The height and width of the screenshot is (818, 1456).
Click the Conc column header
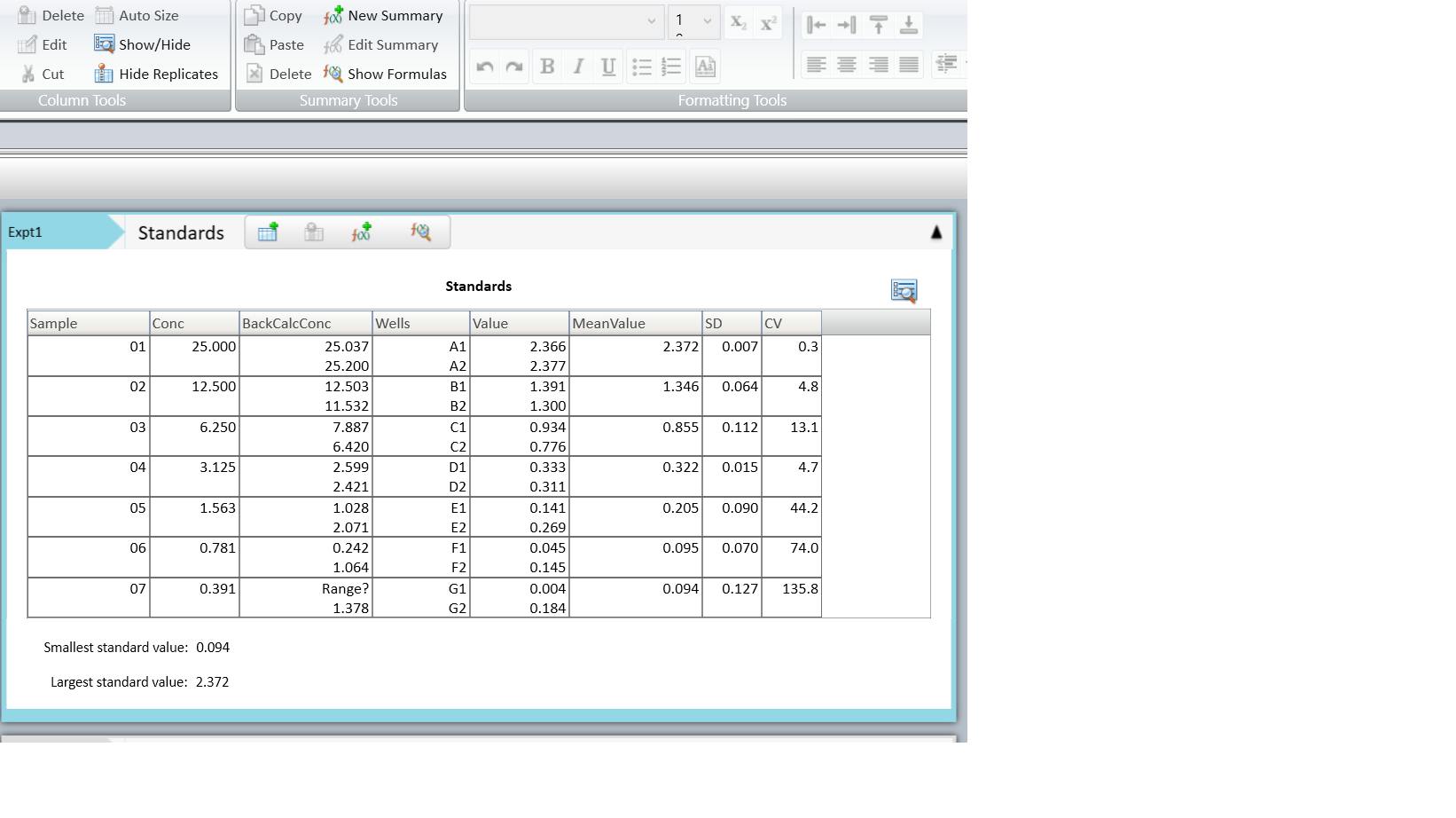194,323
